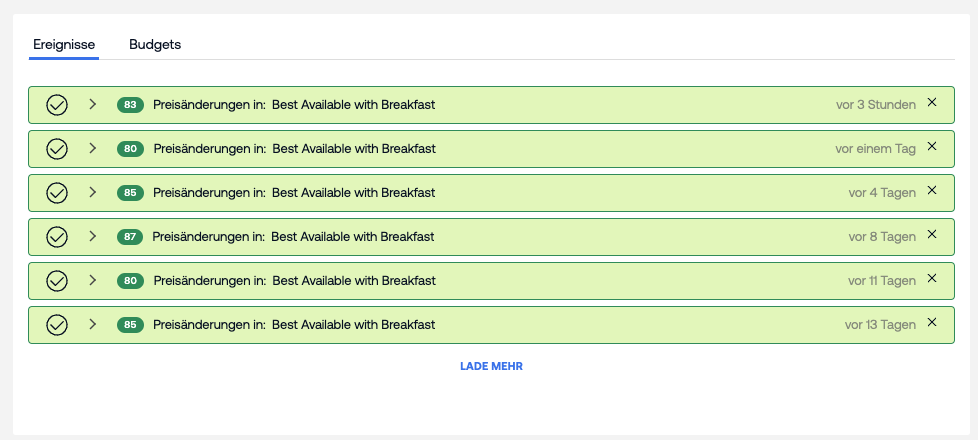Viewport: 978px width, 440px height.
Task: Switch to the Budgets tab
Action: click(x=155, y=44)
